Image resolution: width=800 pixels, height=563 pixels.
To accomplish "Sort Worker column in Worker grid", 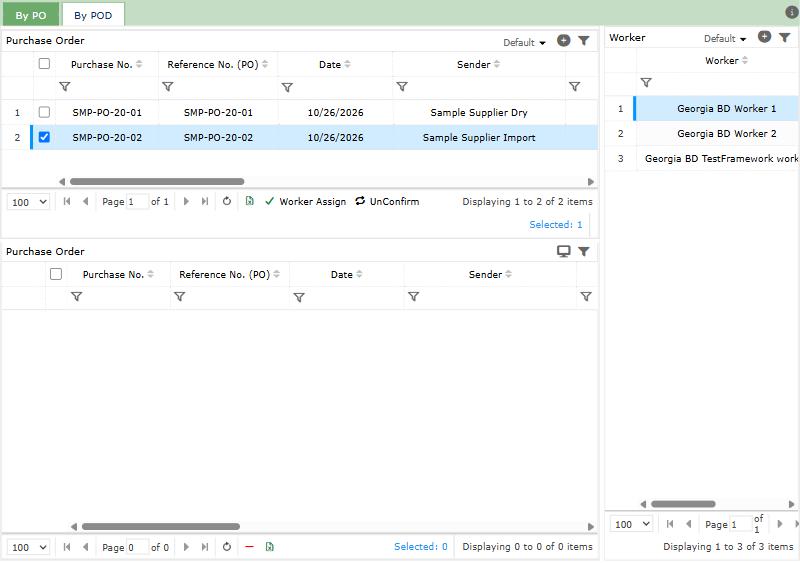I will [x=726, y=60].
